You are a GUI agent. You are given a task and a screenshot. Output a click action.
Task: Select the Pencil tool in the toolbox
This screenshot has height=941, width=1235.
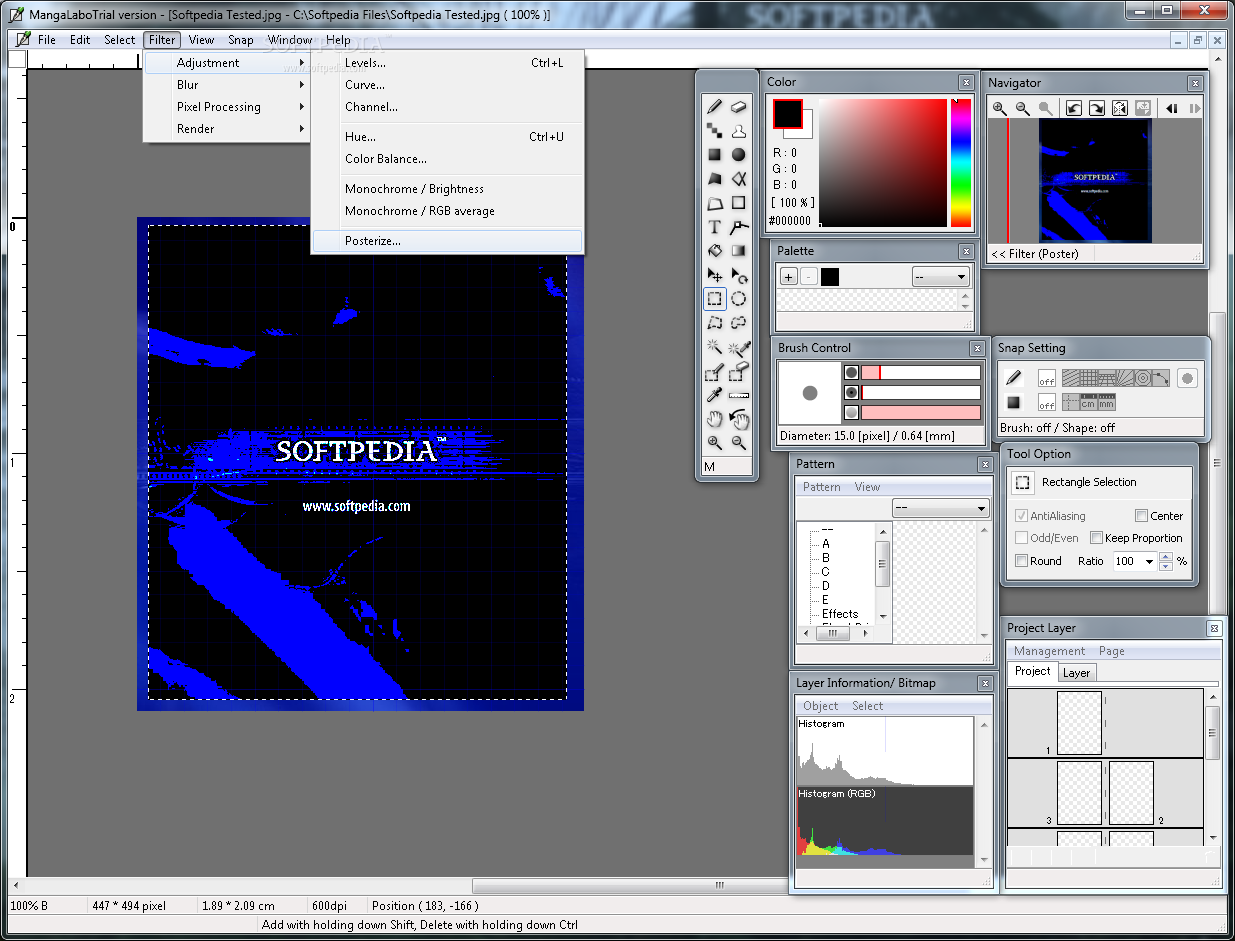pos(715,106)
